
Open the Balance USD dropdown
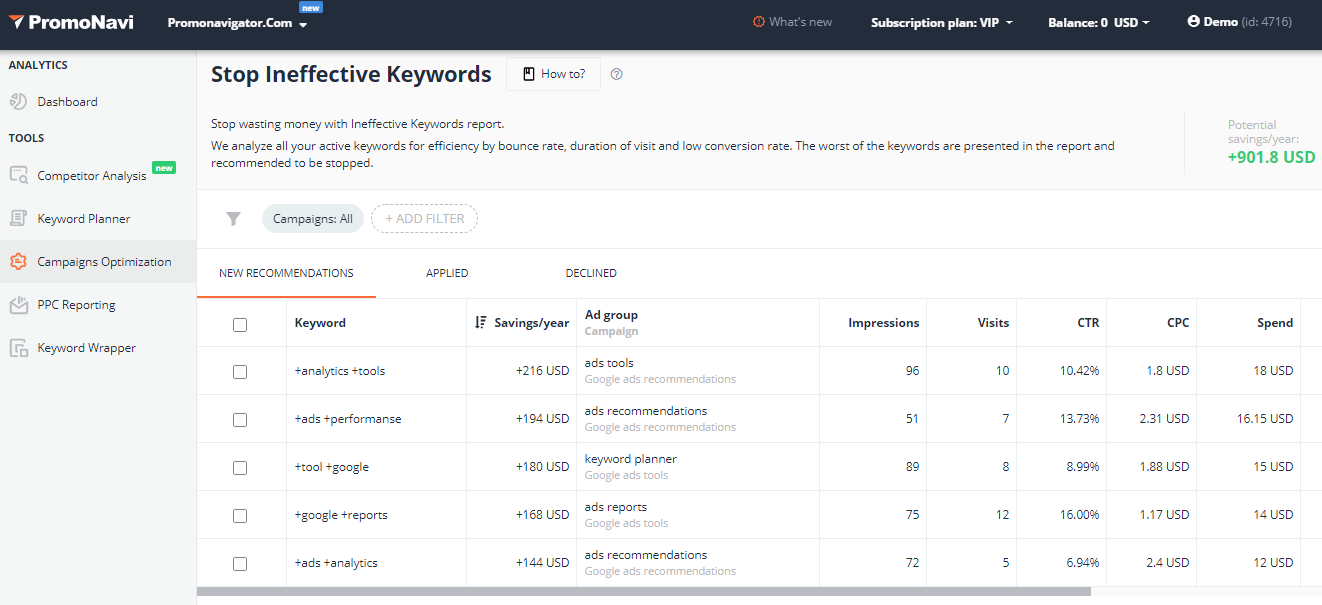pyautogui.click(x=1099, y=22)
